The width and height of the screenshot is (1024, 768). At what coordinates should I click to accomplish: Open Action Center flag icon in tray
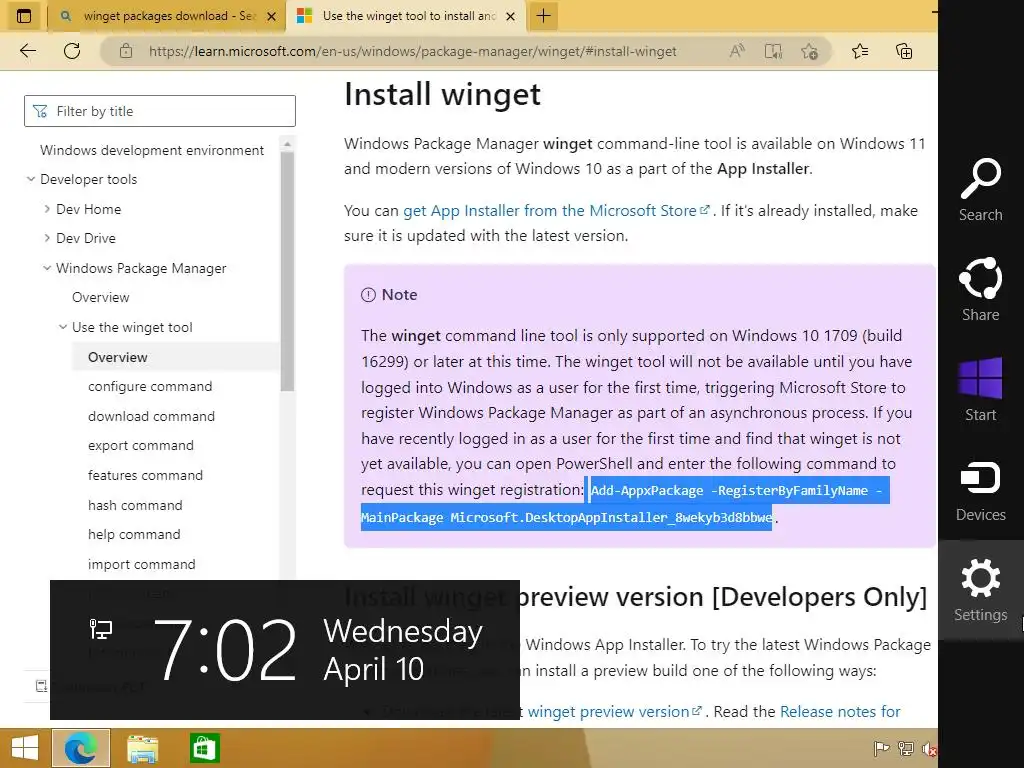(881, 749)
